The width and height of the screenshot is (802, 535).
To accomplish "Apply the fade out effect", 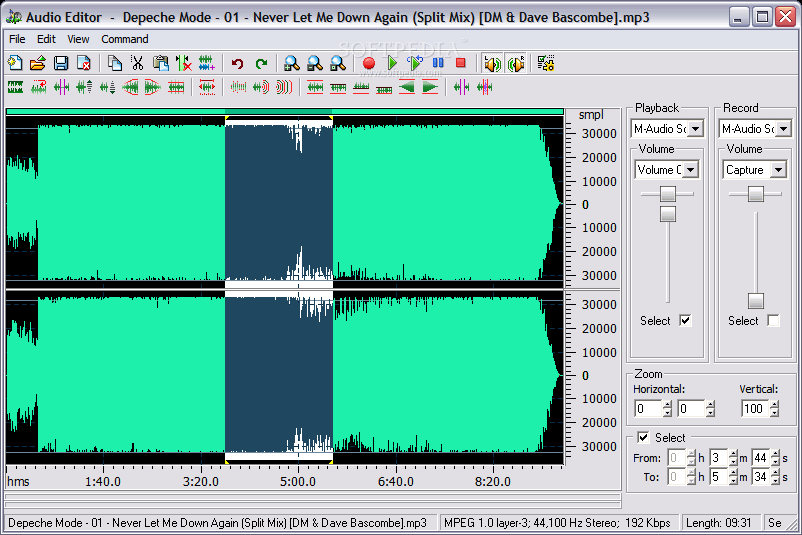I will [x=152, y=87].
